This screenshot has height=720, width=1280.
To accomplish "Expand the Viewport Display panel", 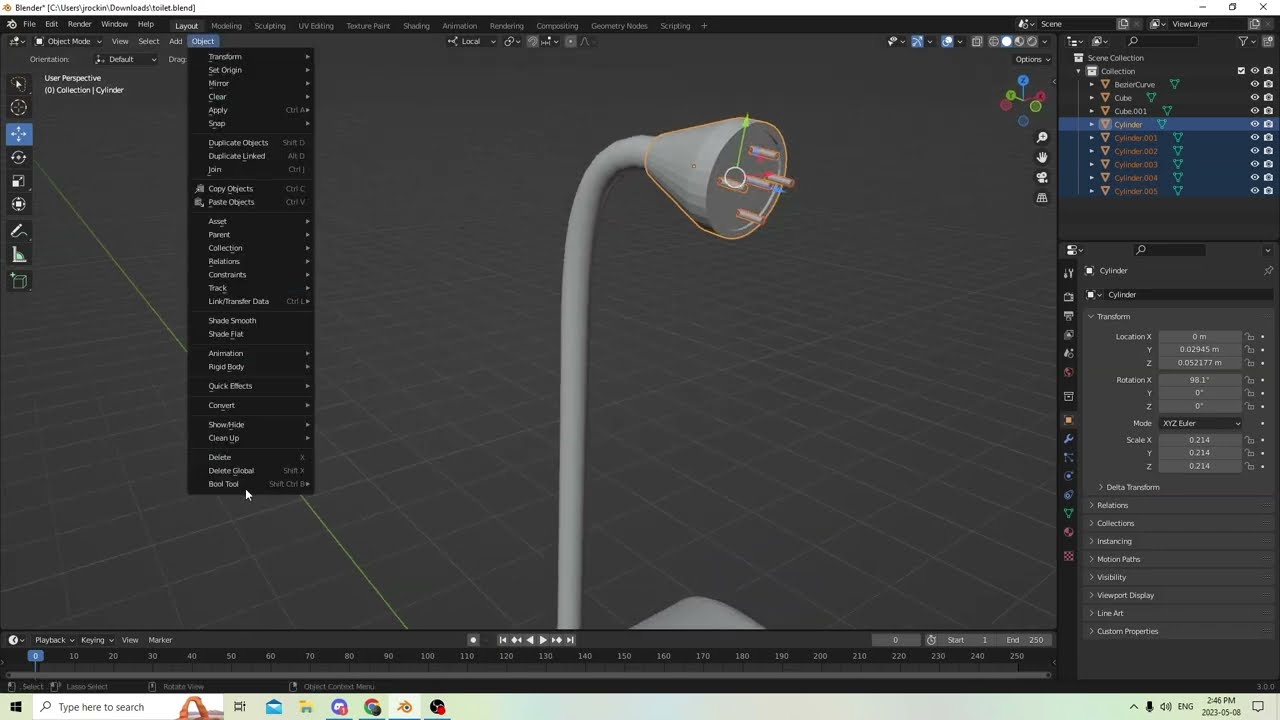I will (1125, 595).
